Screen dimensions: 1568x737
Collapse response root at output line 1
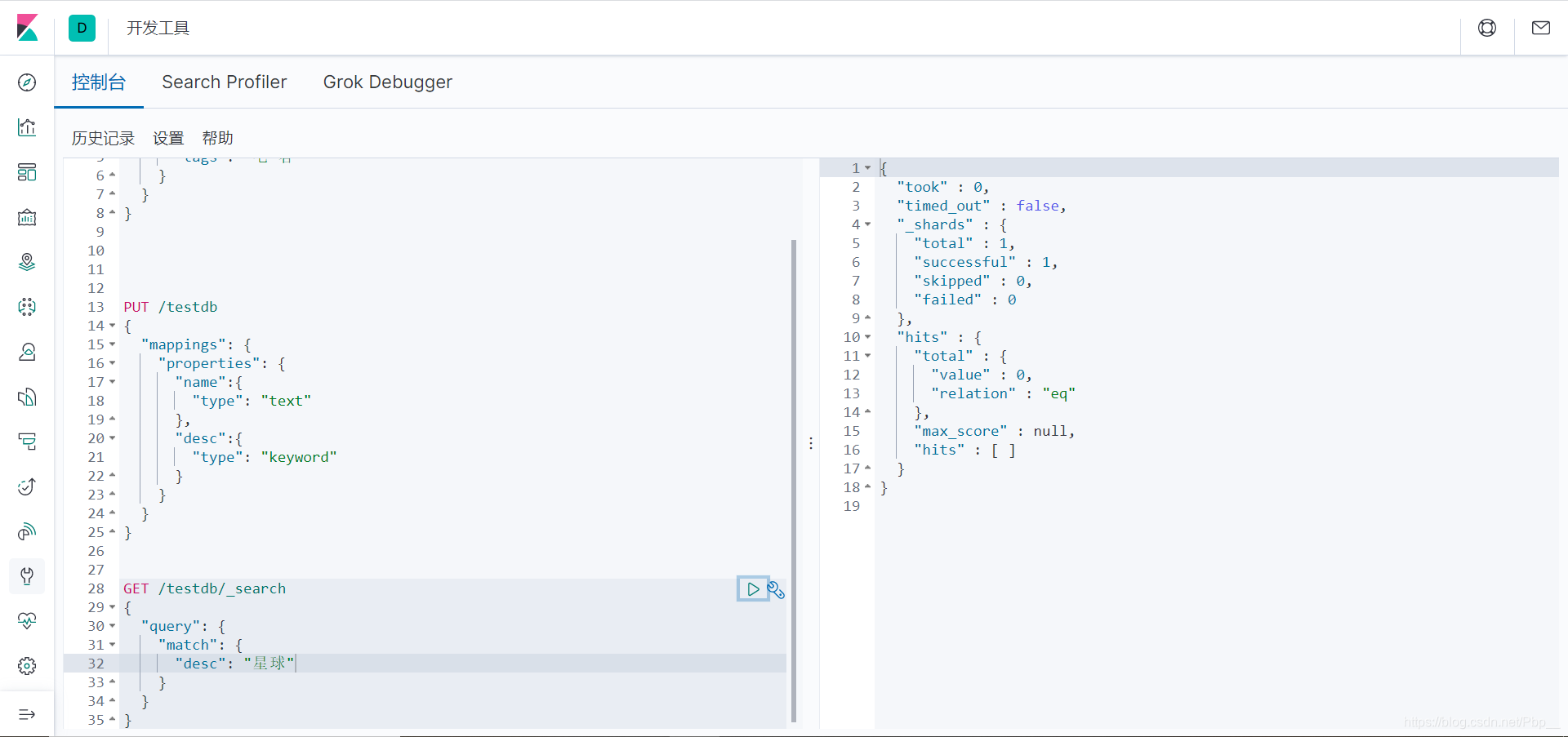click(x=868, y=168)
